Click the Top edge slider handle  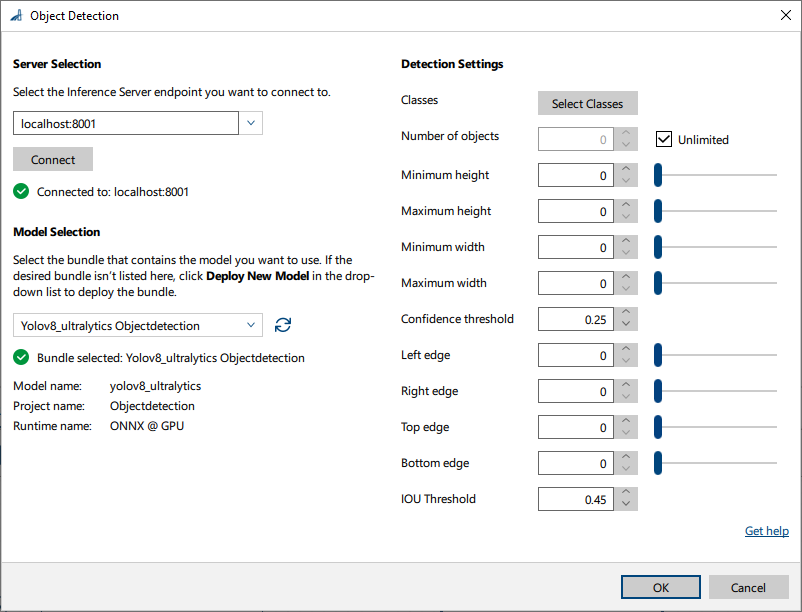[658, 427]
